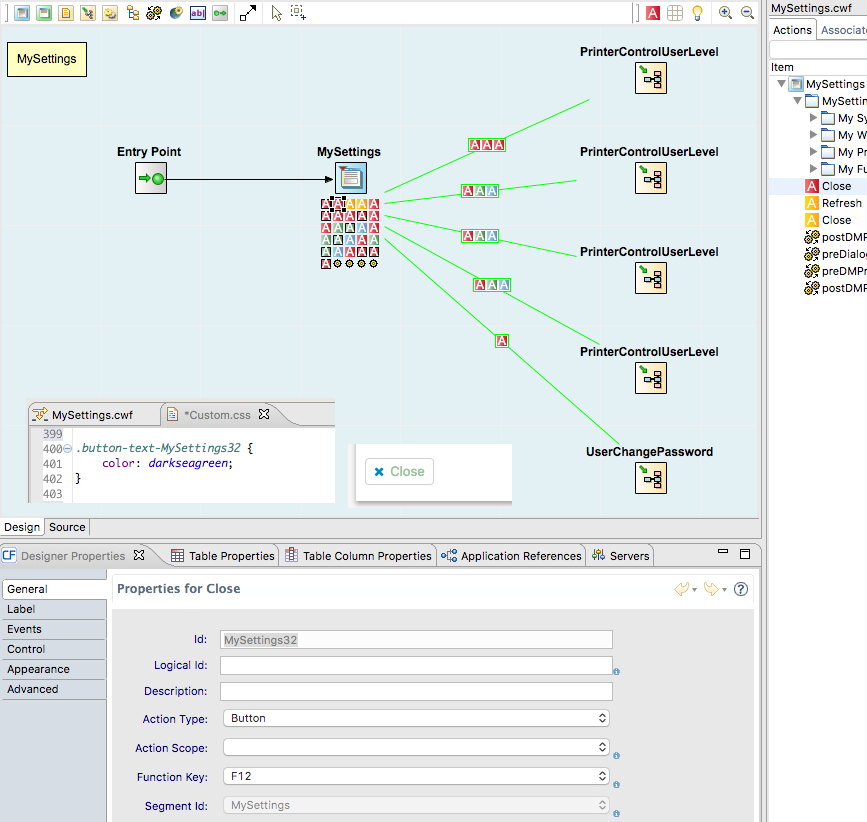Select the document page node tool
Screen dimensions: 867x822
click(x=66, y=13)
